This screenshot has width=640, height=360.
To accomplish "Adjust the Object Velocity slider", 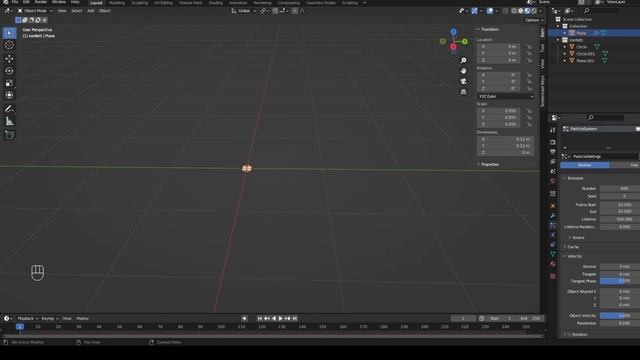I will pyautogui.click(x=620, y=316).
